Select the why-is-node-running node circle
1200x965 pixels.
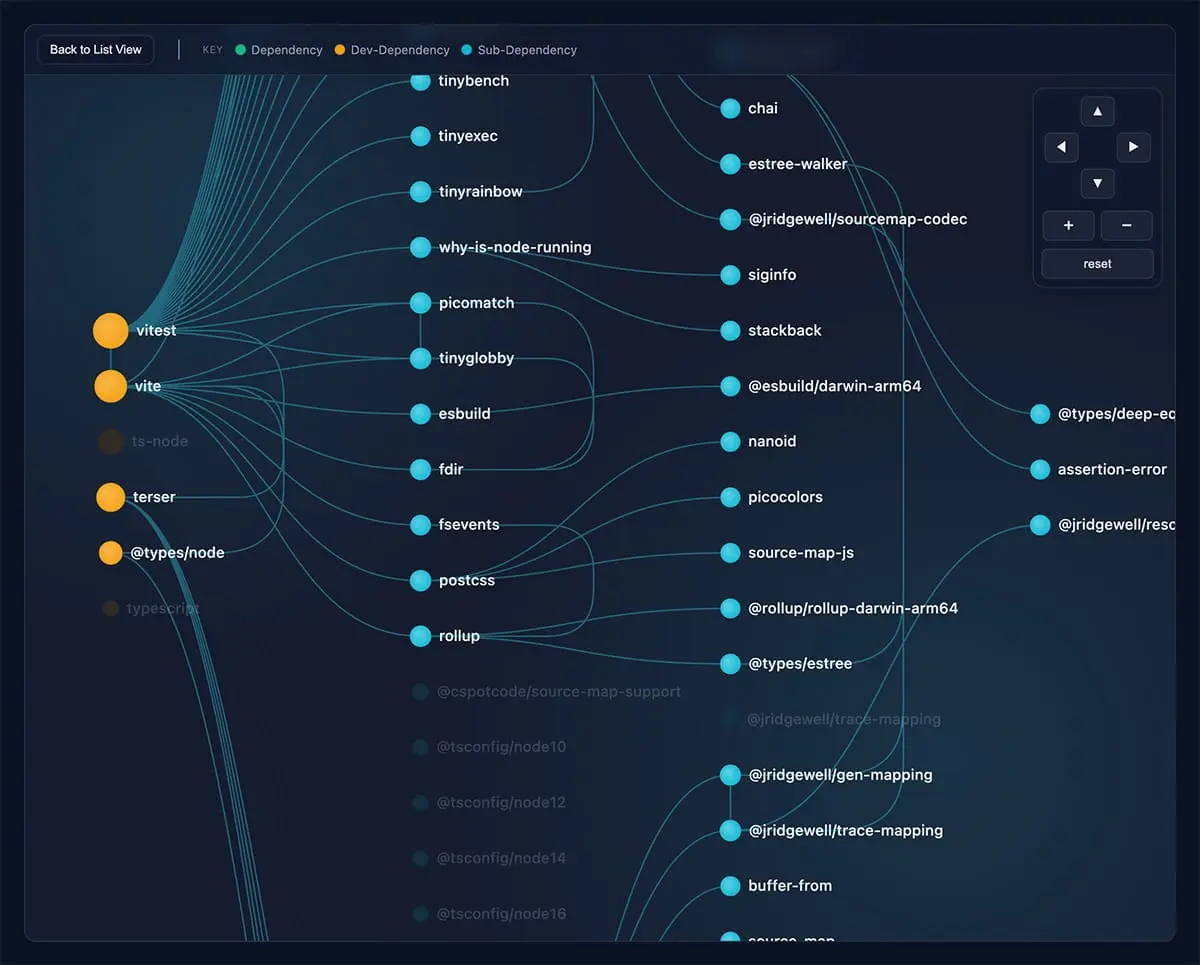pos(421,247)
